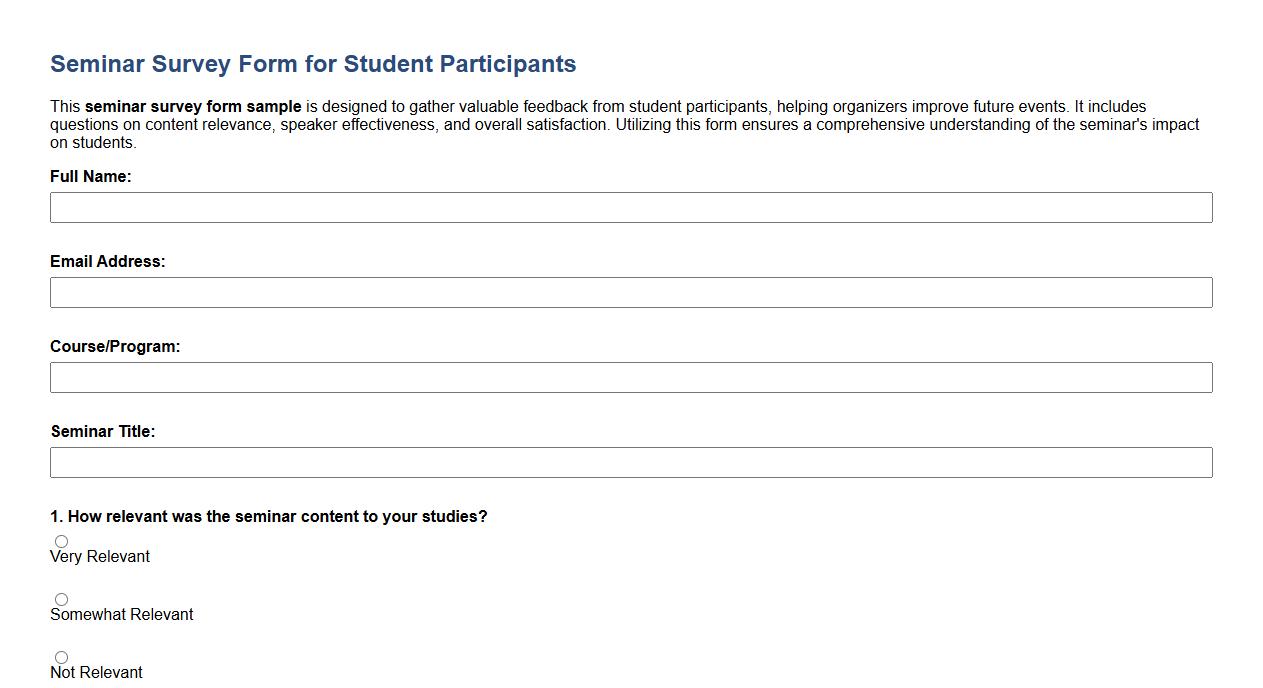Select the "Not Relevant" radio button
This screenshot has width=1263, height=688.
(x=61, y=656)
